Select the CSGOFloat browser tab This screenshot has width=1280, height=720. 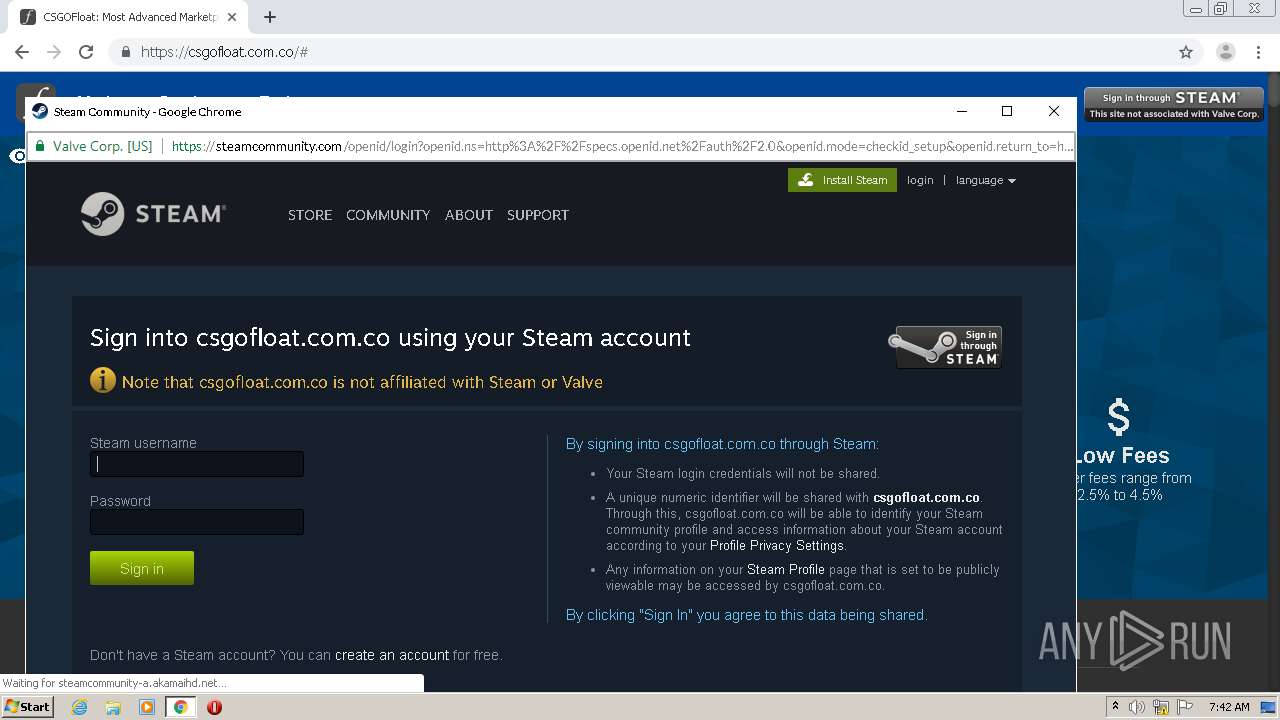point(128,17)
